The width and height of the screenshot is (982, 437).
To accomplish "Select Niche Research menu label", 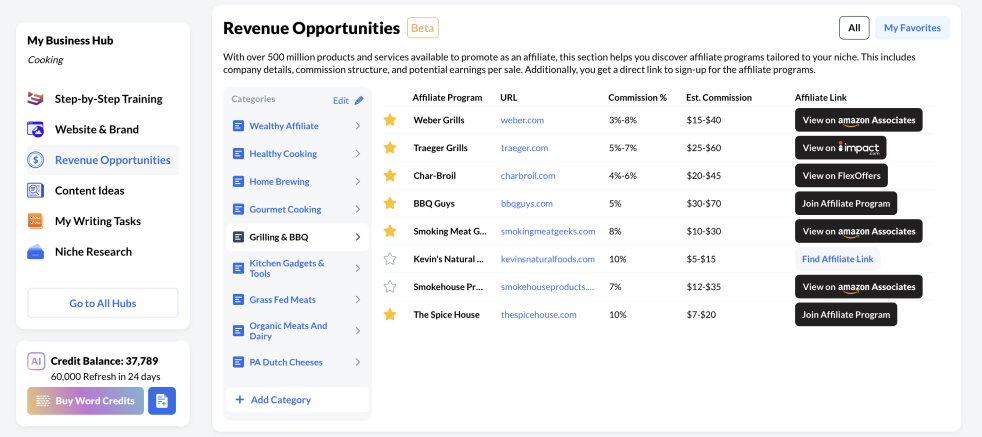I will coord(93,252).
